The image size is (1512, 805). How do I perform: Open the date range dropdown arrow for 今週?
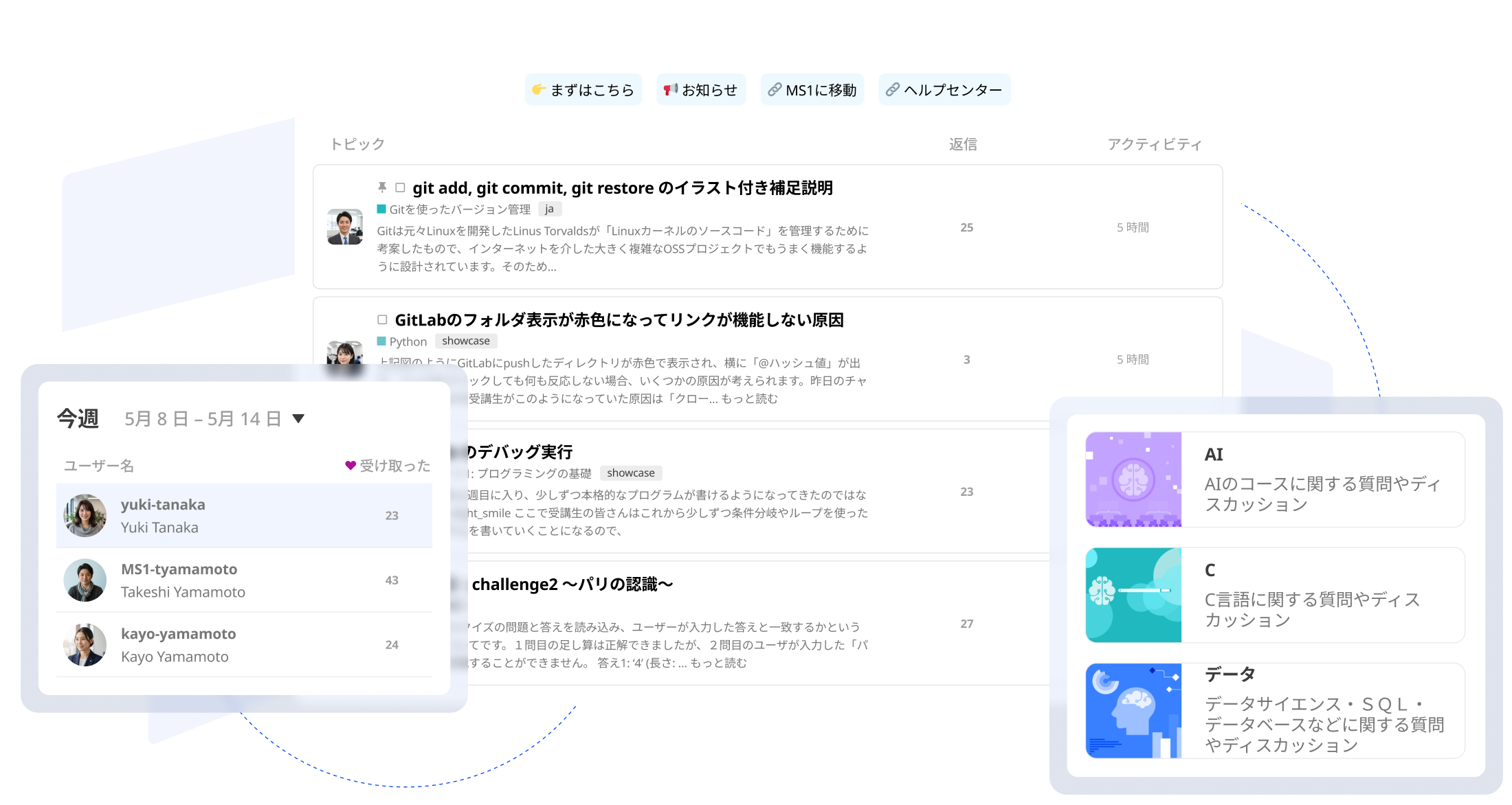(298, 419)
